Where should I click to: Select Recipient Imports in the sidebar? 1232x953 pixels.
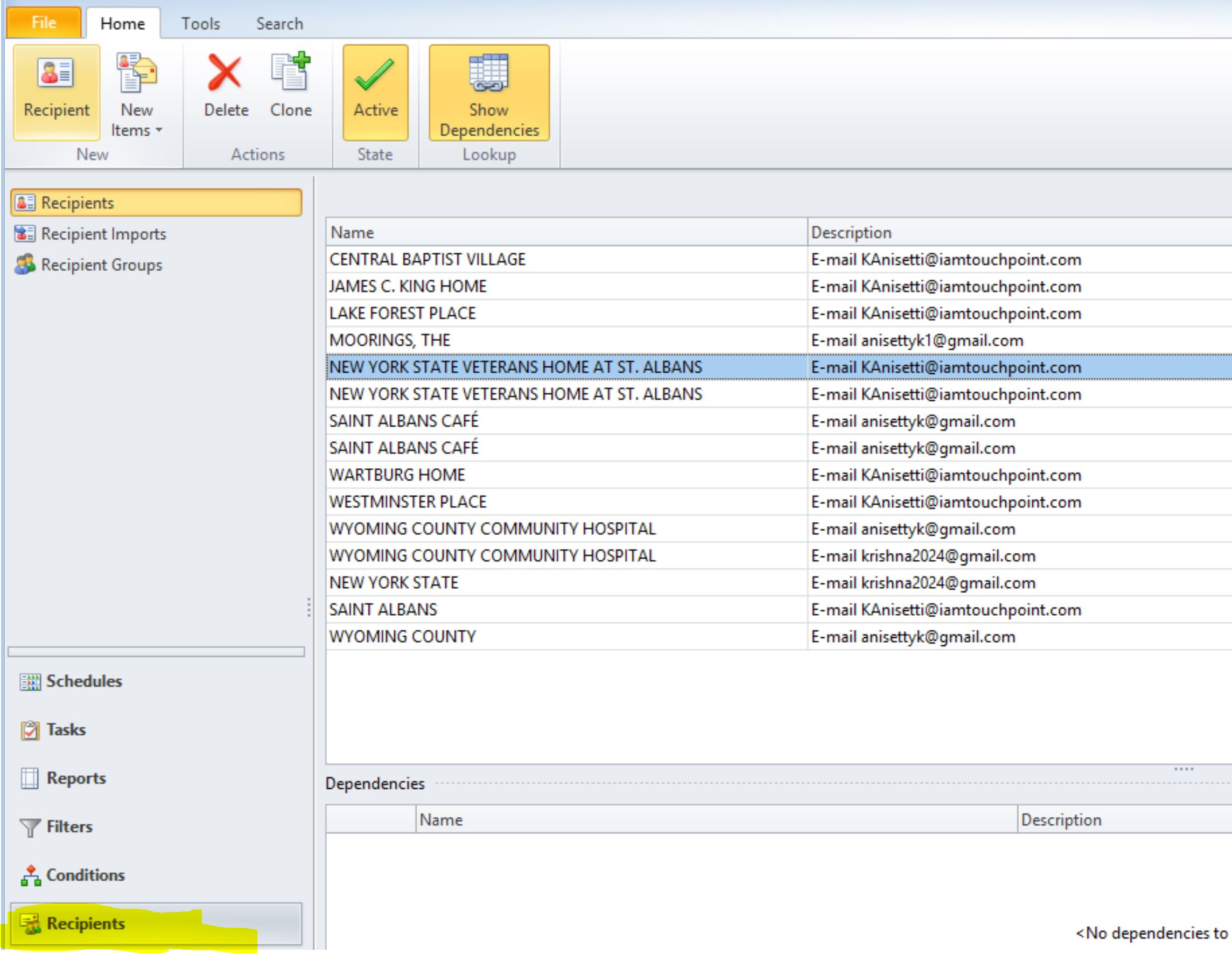[x=103, y=234]
